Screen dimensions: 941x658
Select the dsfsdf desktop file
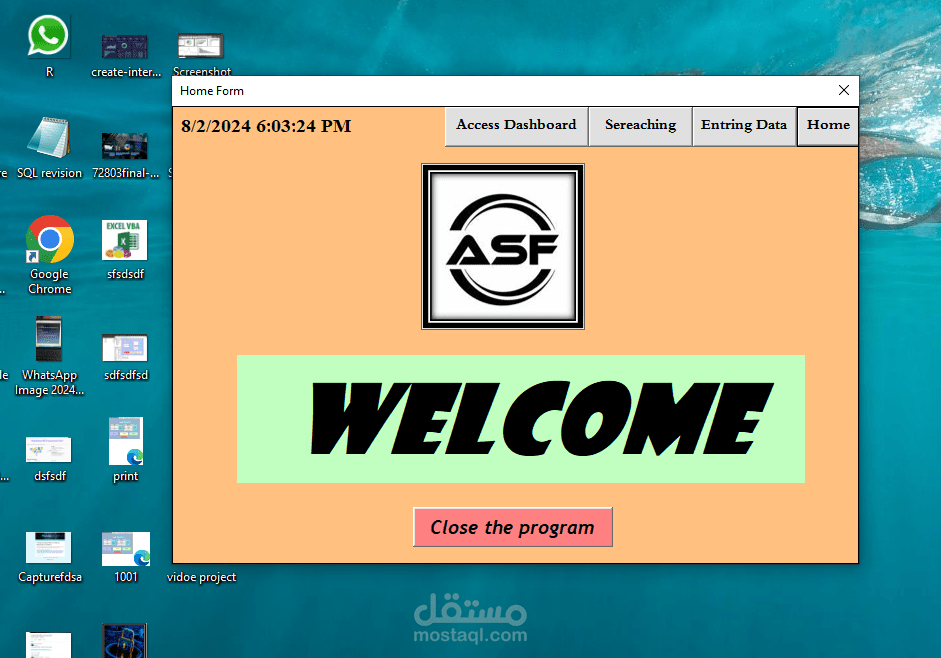pyautogui.click(x=49, y=459)
